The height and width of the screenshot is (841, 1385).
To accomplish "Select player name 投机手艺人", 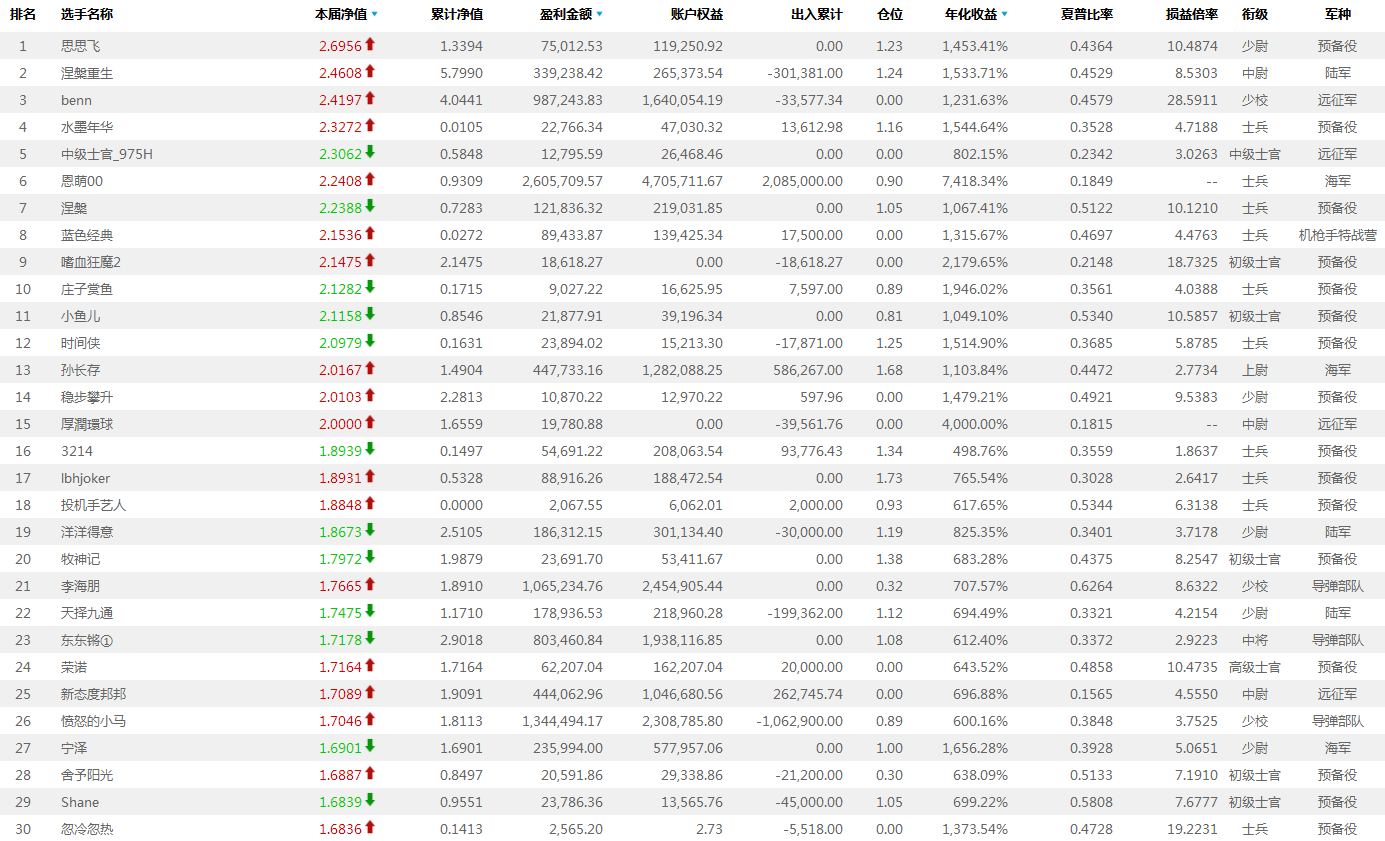I will [94, 505].
